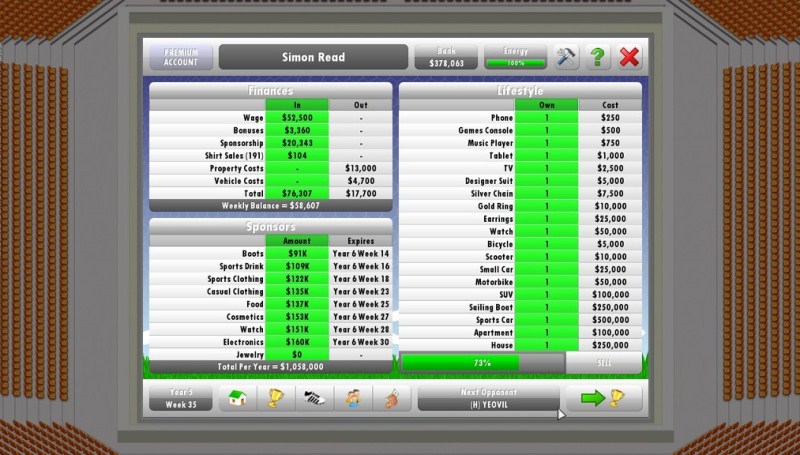
Task: Open the hand holding money icon
Action: tap(390, 398)
